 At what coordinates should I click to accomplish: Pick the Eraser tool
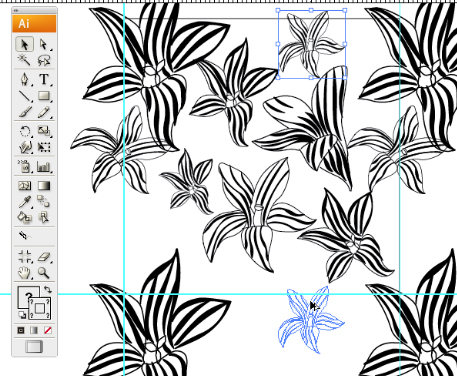coord(44,257)
